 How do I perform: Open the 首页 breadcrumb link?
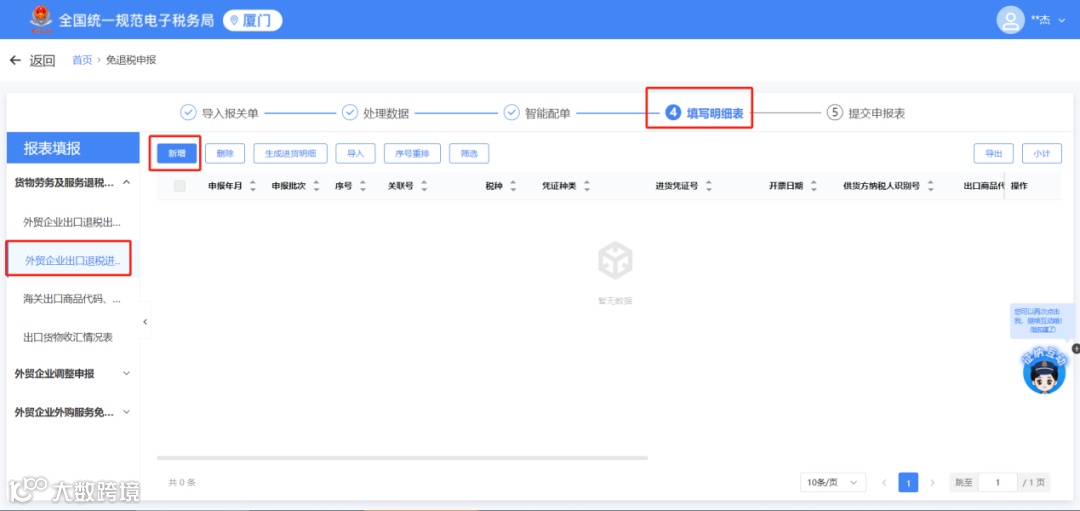pyautogui.click(x=82, y=60)
